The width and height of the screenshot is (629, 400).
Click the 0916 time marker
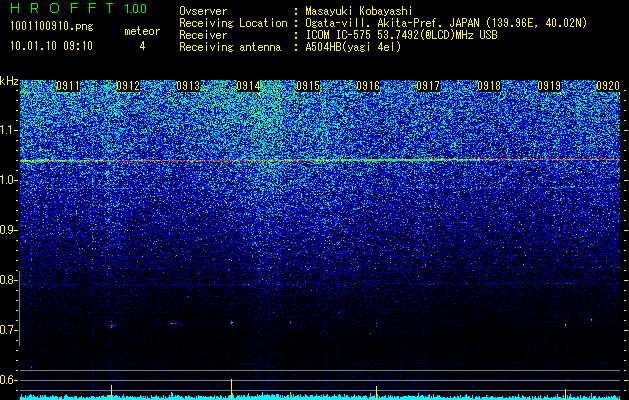point(368,86)
